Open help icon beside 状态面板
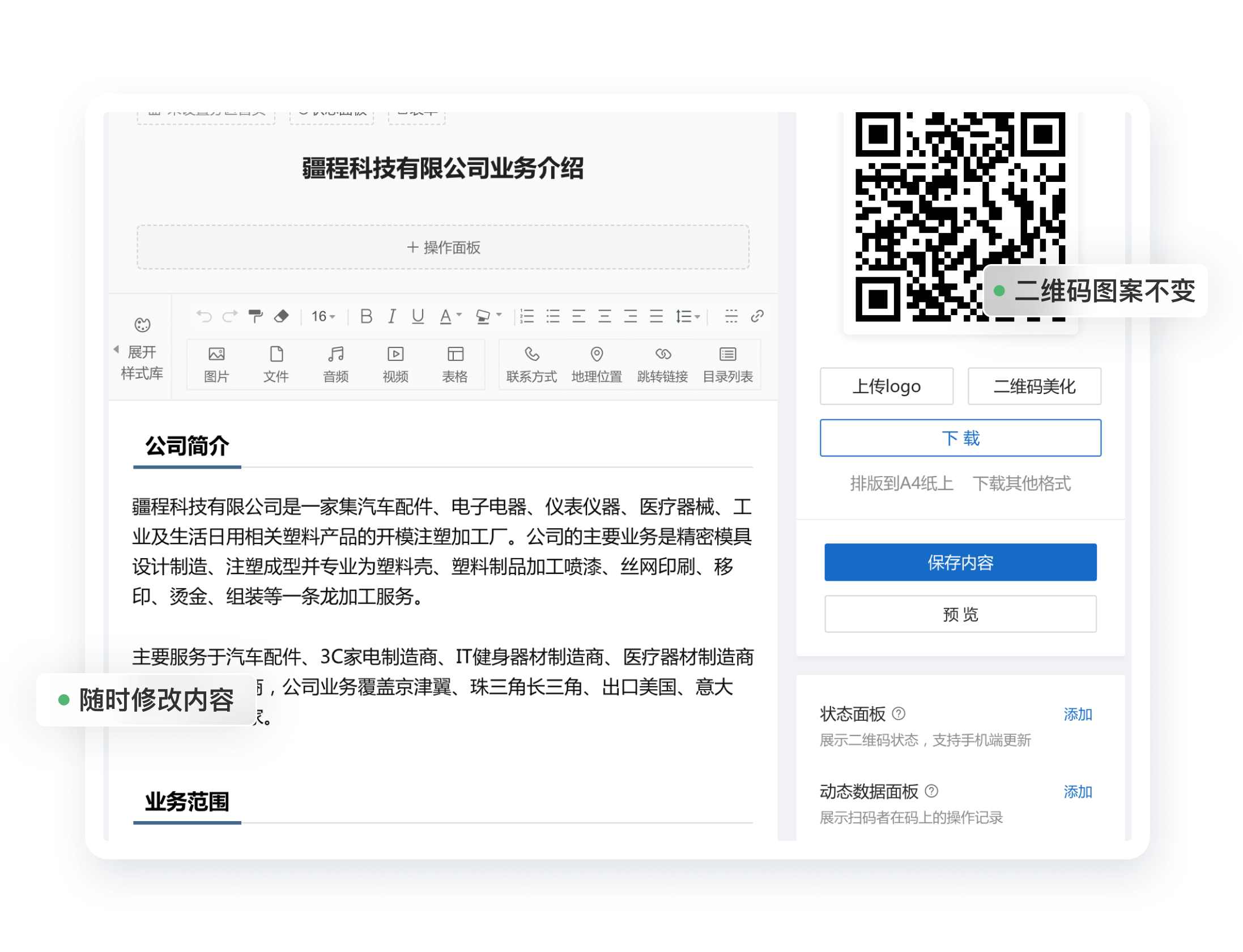The image size is (1243, 952). [x=899, y=713]
